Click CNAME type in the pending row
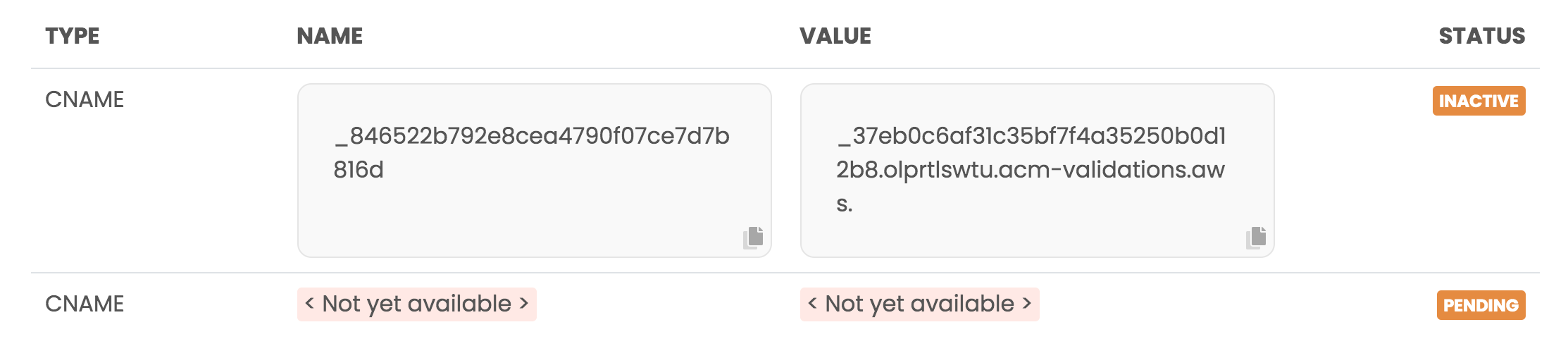The image size is (1568, 358). click(85, 304)
